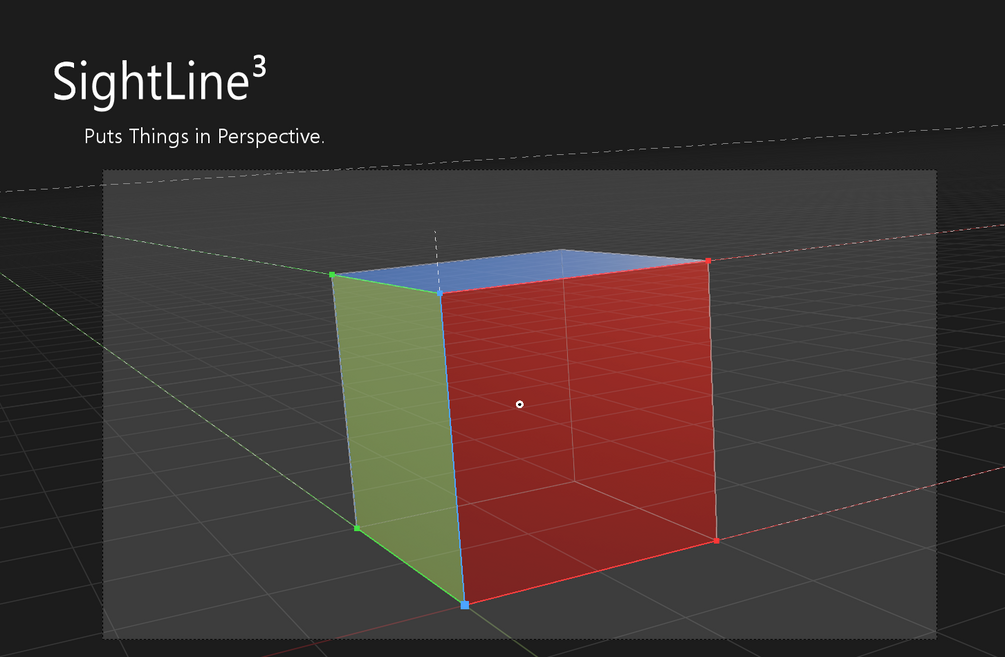
Task: Select the blue handle at cube's bottom corner
Action: pyautogui.click(x=465, y=604)
